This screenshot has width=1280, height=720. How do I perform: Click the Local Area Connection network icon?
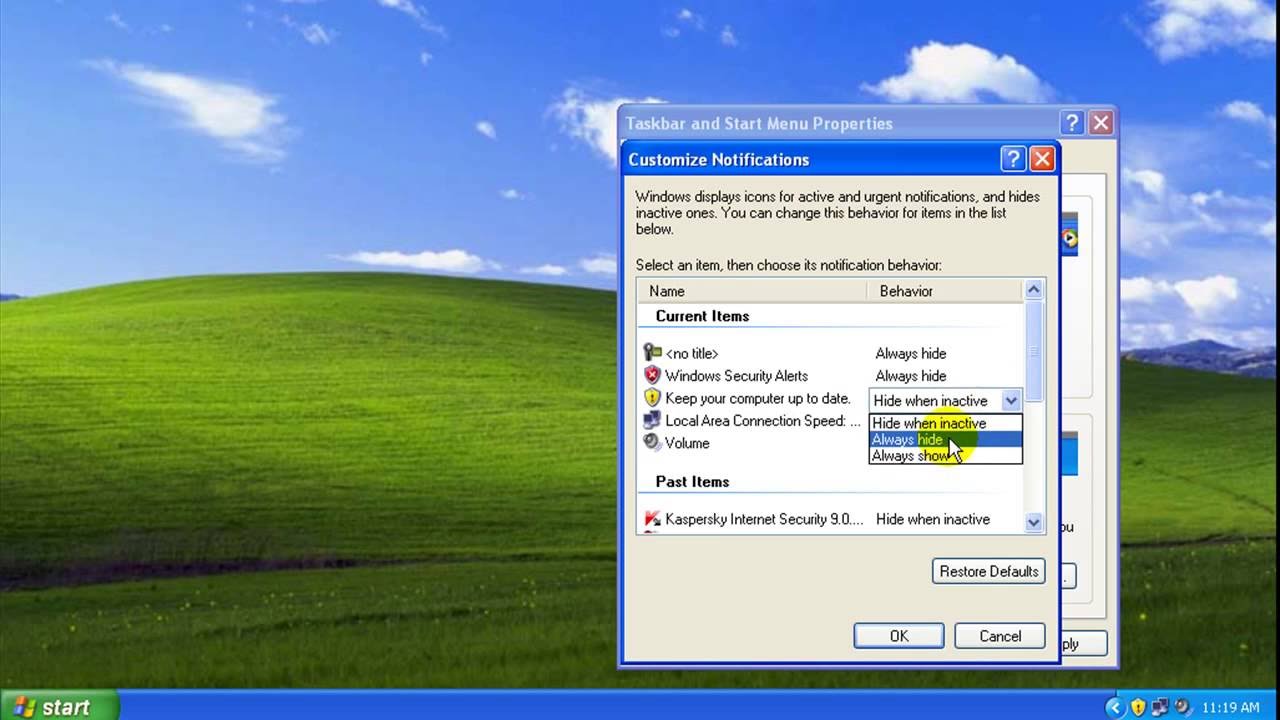652,420
